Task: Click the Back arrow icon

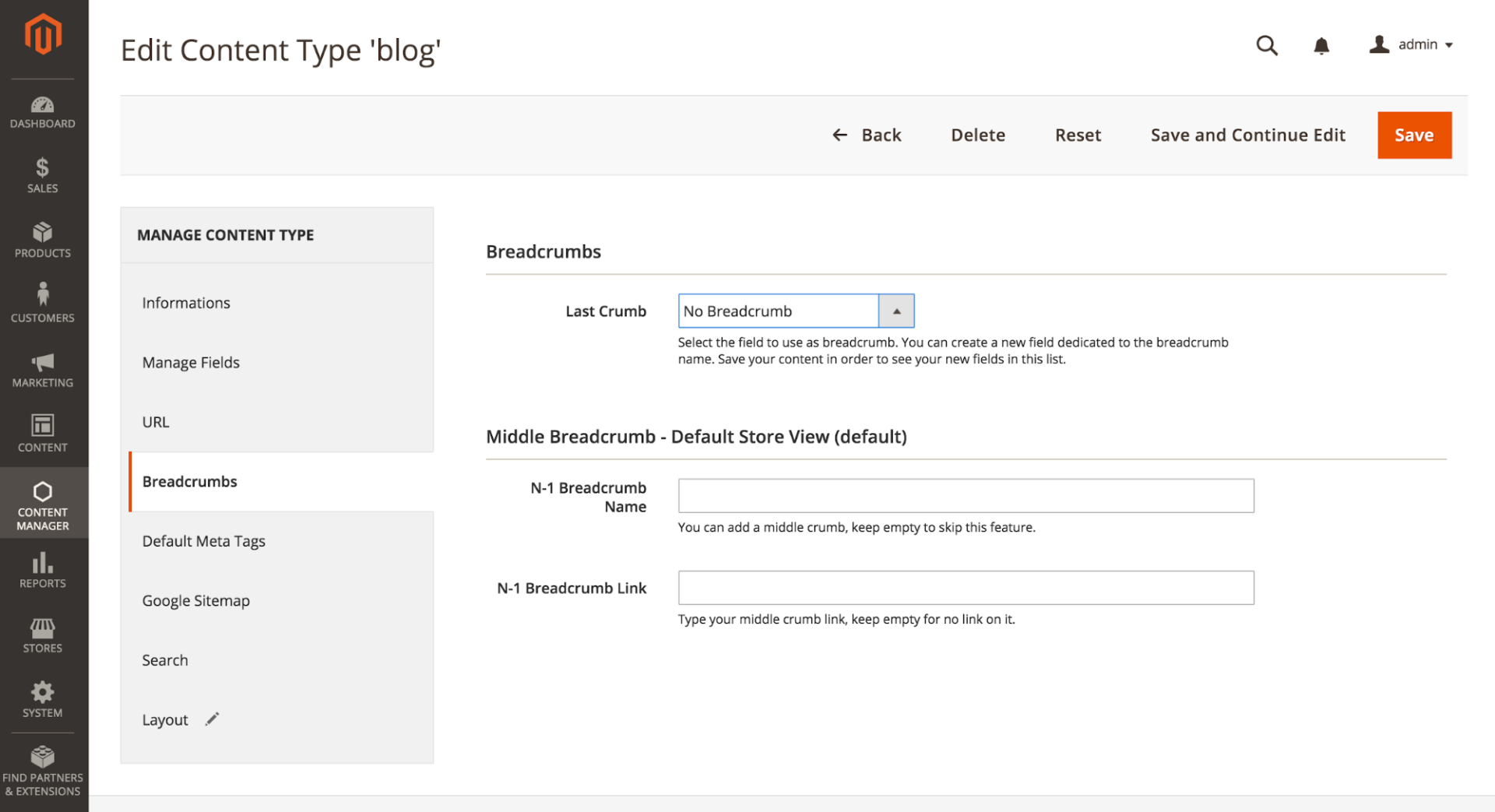Action: coord(839,135)
